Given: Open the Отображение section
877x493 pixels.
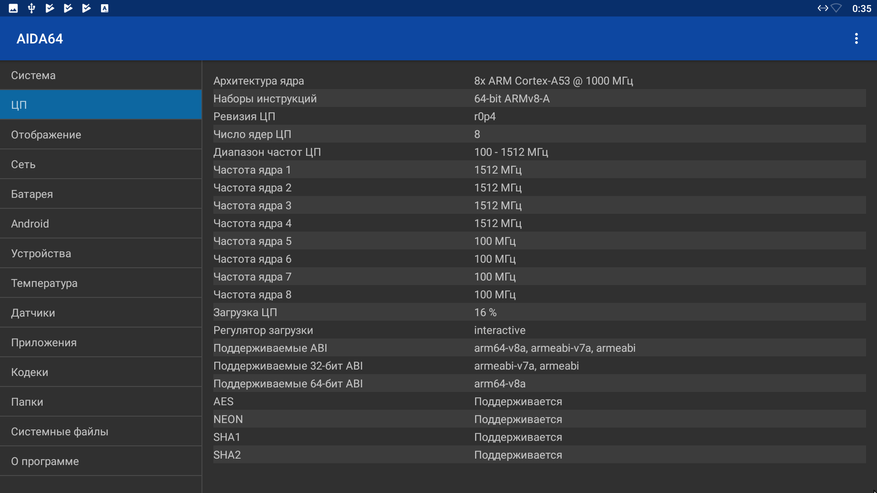Looking at the screenshot, I should (101, 134).
